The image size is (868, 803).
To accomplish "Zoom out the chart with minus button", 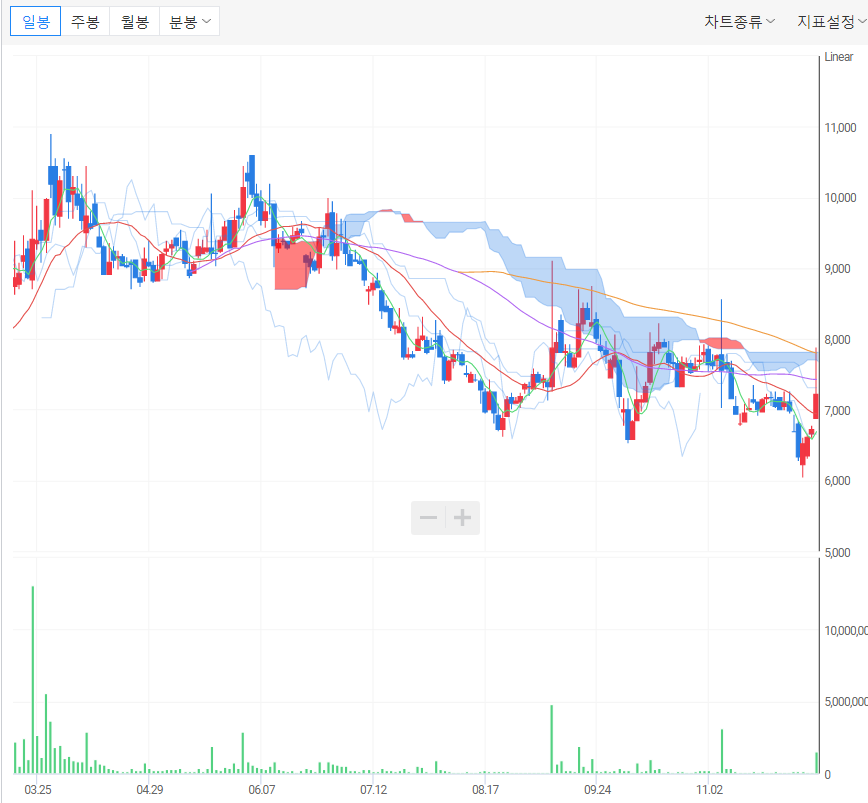I will click(428, 518).
